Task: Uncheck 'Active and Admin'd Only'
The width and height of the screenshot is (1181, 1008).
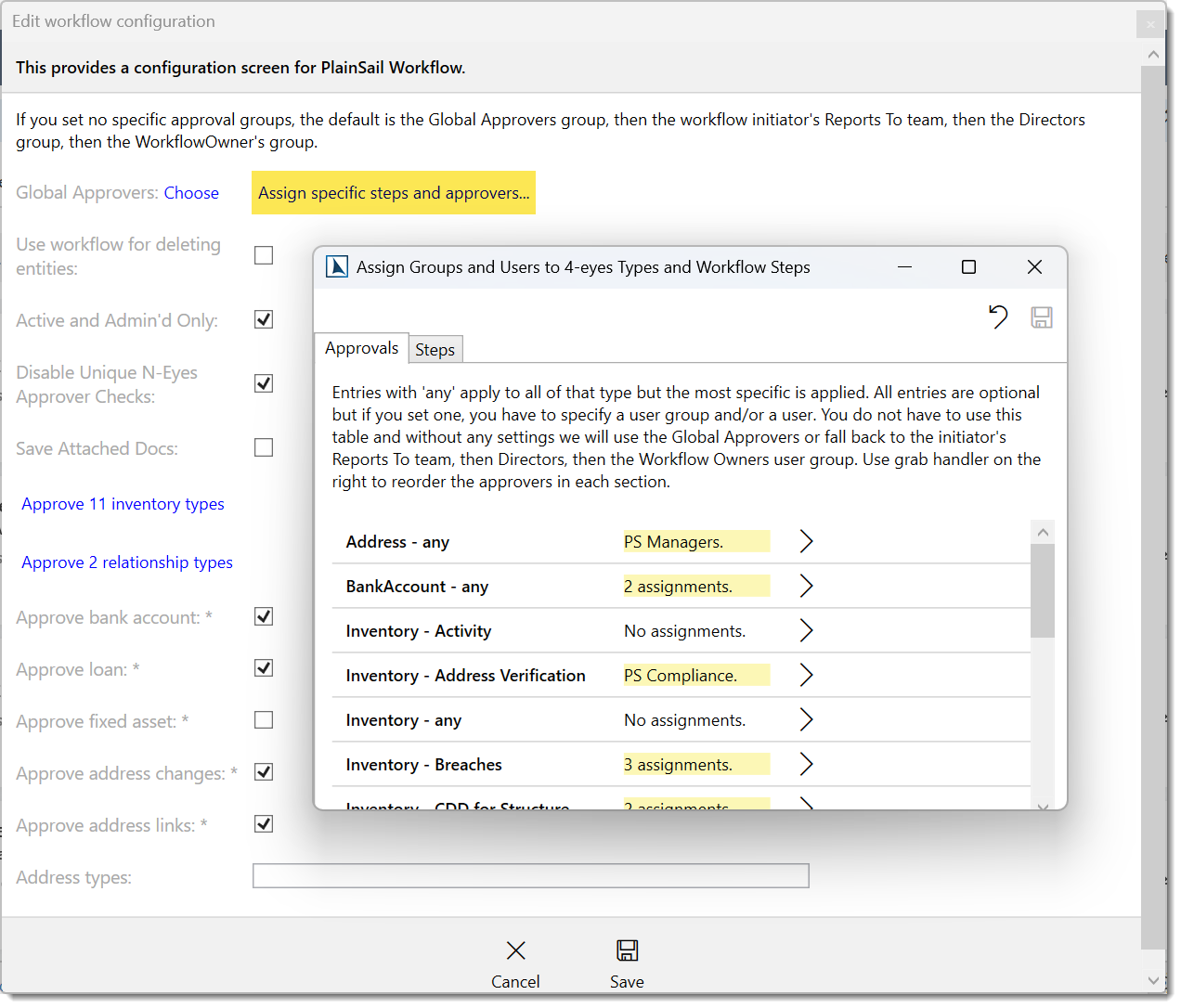Action: (x=263, y=318)
